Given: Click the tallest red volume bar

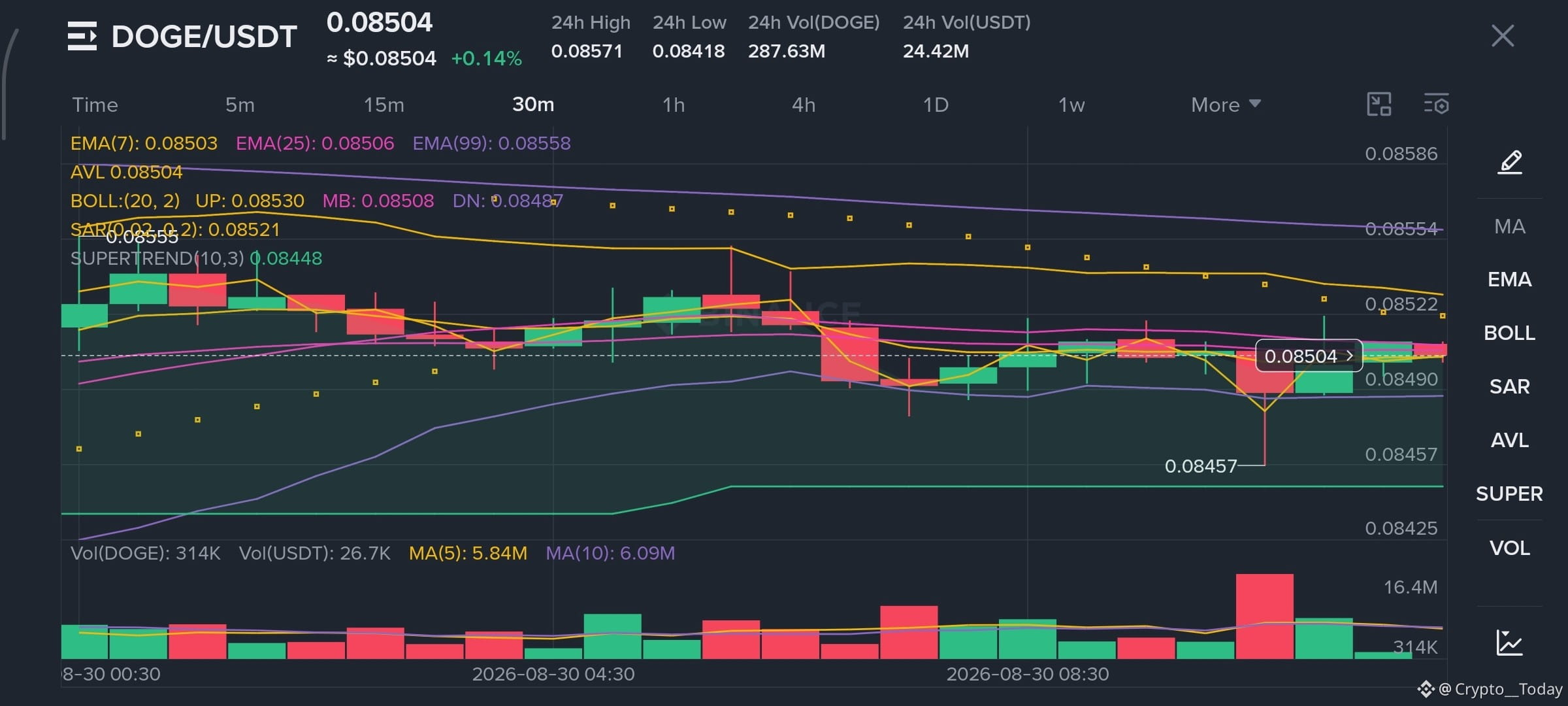Looking at the screenshot, I should pyautogui.click(x=1265, y=616).
